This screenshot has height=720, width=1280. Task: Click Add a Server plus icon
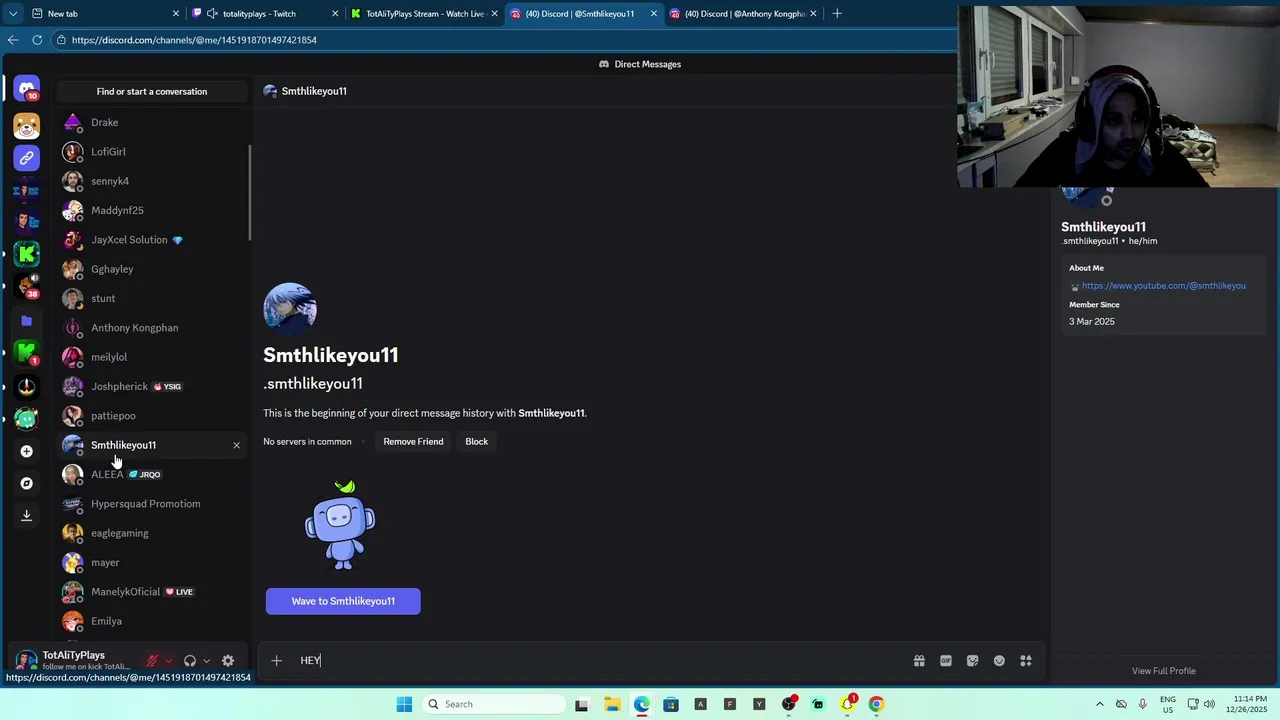pos(27,451)
